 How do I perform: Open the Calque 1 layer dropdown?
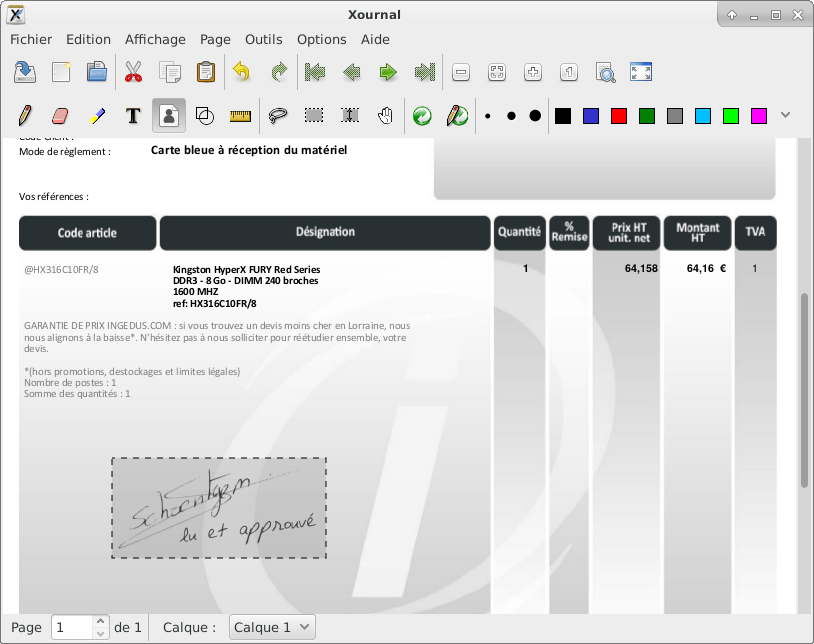point(272,627)
